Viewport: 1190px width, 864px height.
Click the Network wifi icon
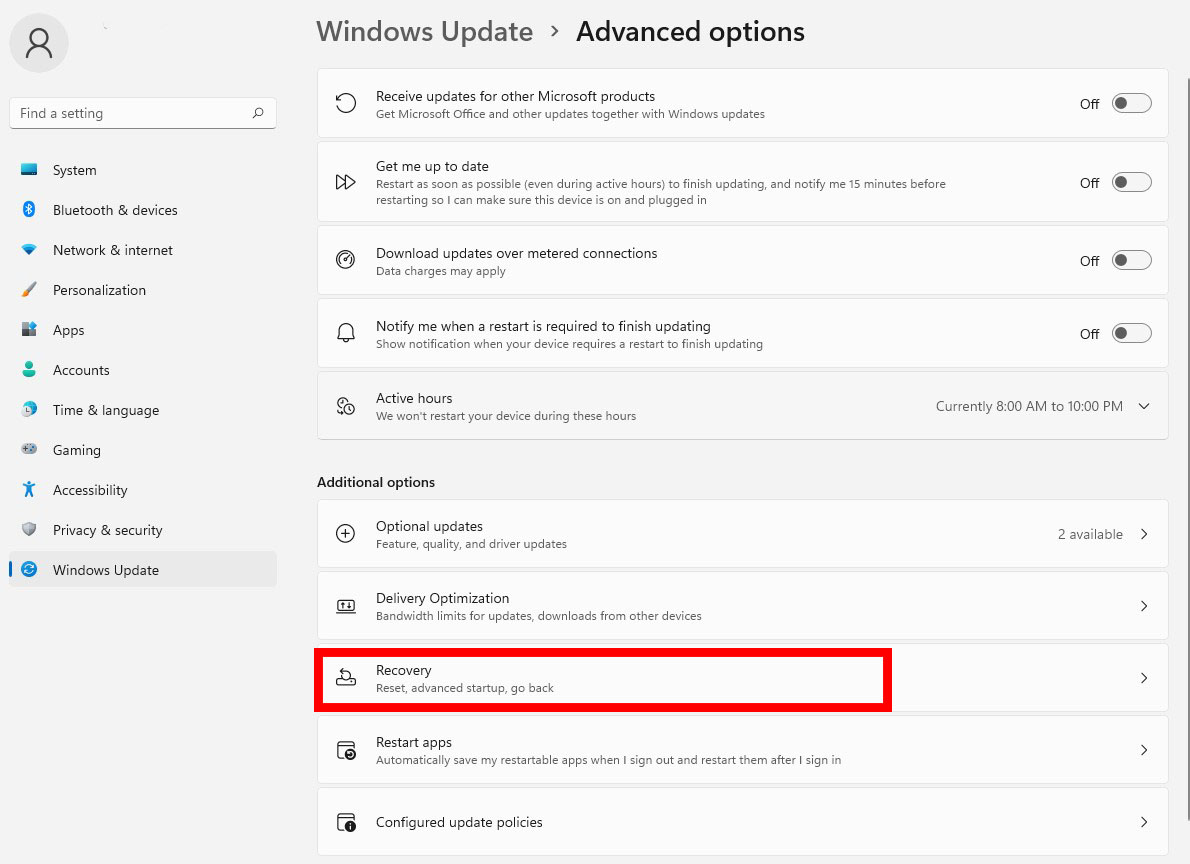coord(29,250)
